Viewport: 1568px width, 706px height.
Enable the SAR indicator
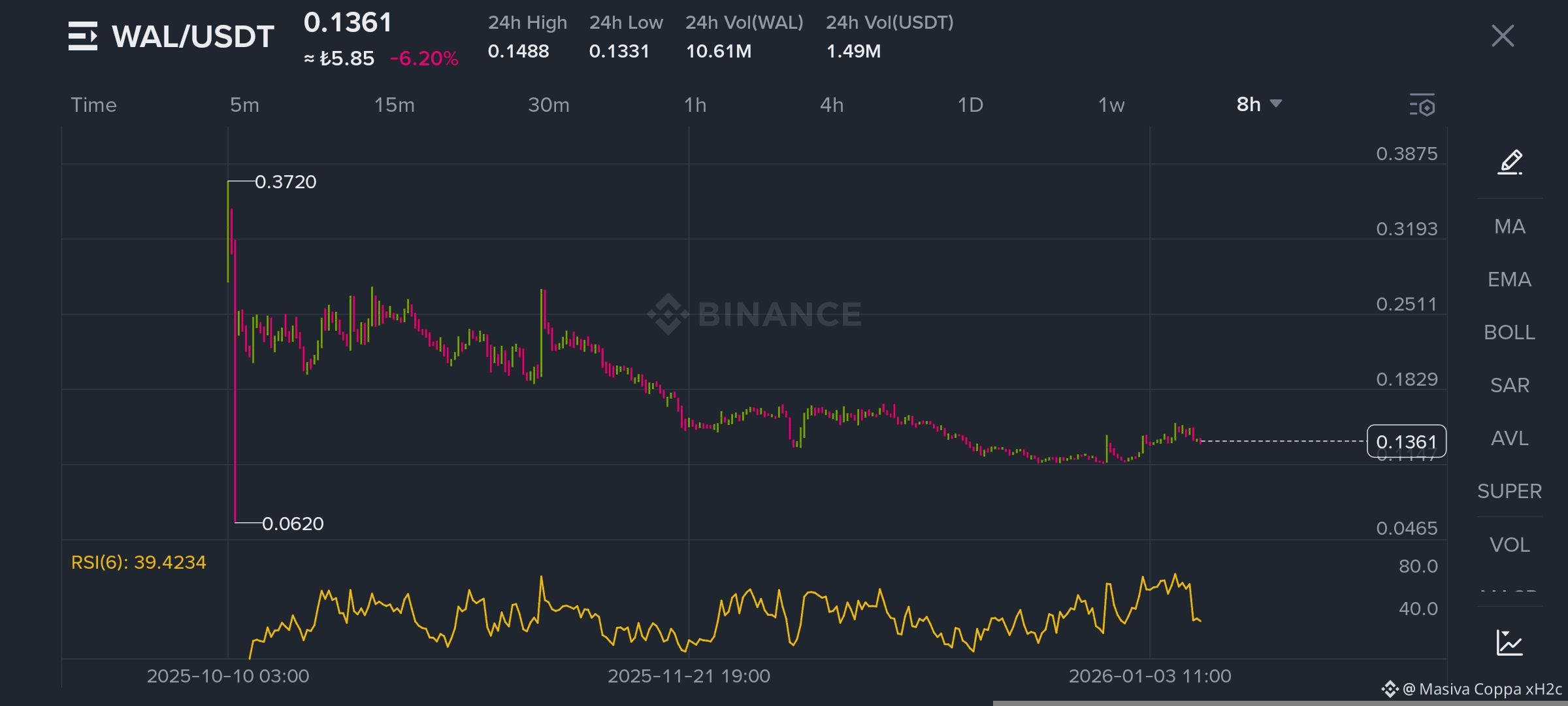click(1509, 385)
